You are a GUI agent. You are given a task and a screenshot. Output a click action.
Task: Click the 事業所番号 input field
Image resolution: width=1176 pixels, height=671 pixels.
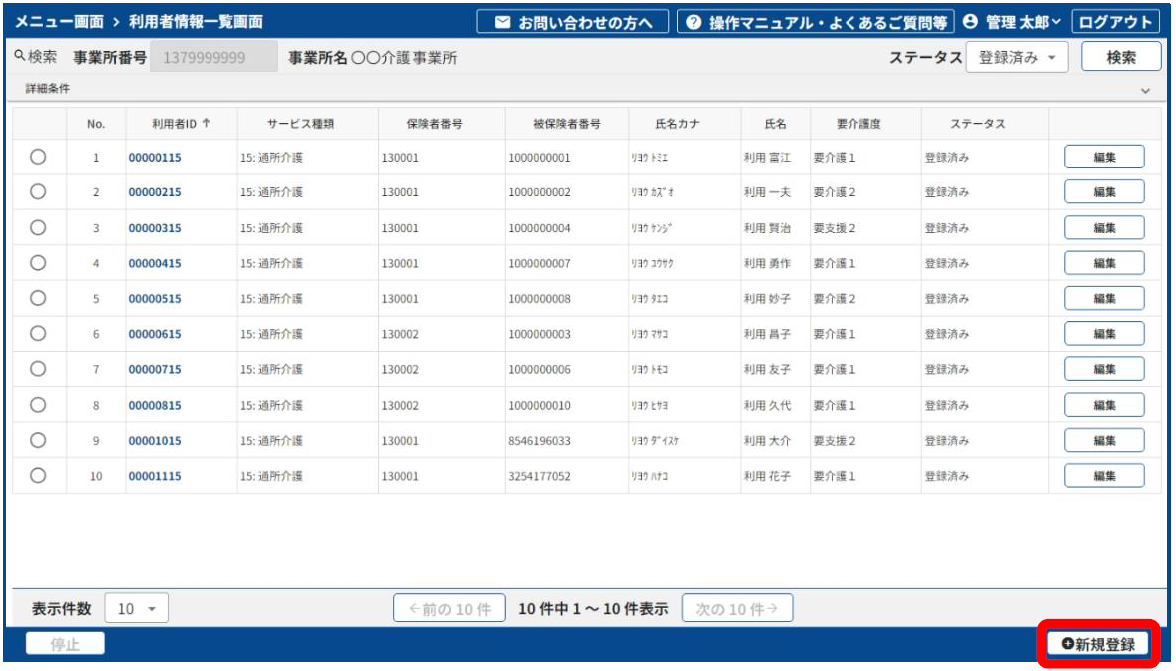214,57
